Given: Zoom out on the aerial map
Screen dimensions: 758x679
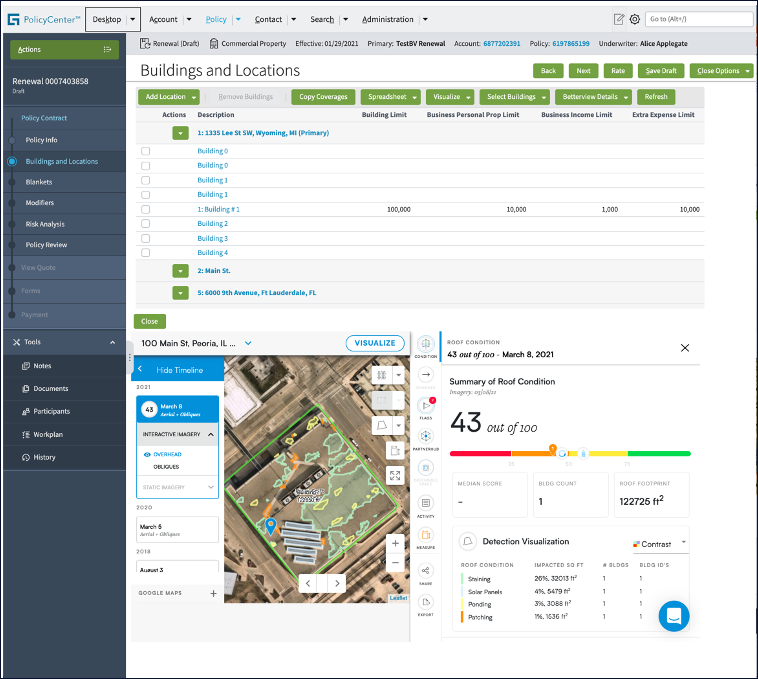Looking at the screenshot, I should (395, 563).
